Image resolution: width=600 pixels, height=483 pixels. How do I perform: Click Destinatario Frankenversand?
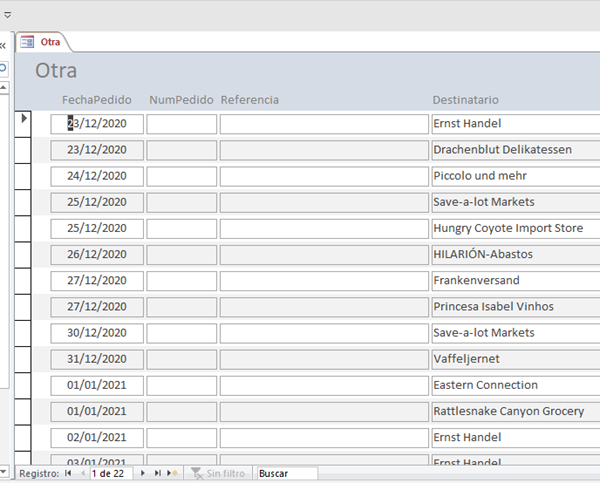tap(516, 281)
